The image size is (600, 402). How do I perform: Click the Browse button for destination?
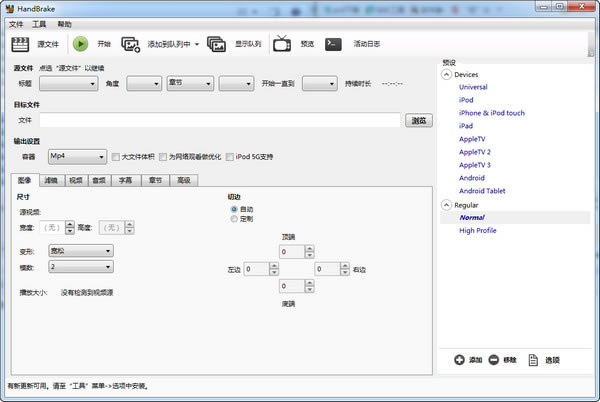click(419, 120)
